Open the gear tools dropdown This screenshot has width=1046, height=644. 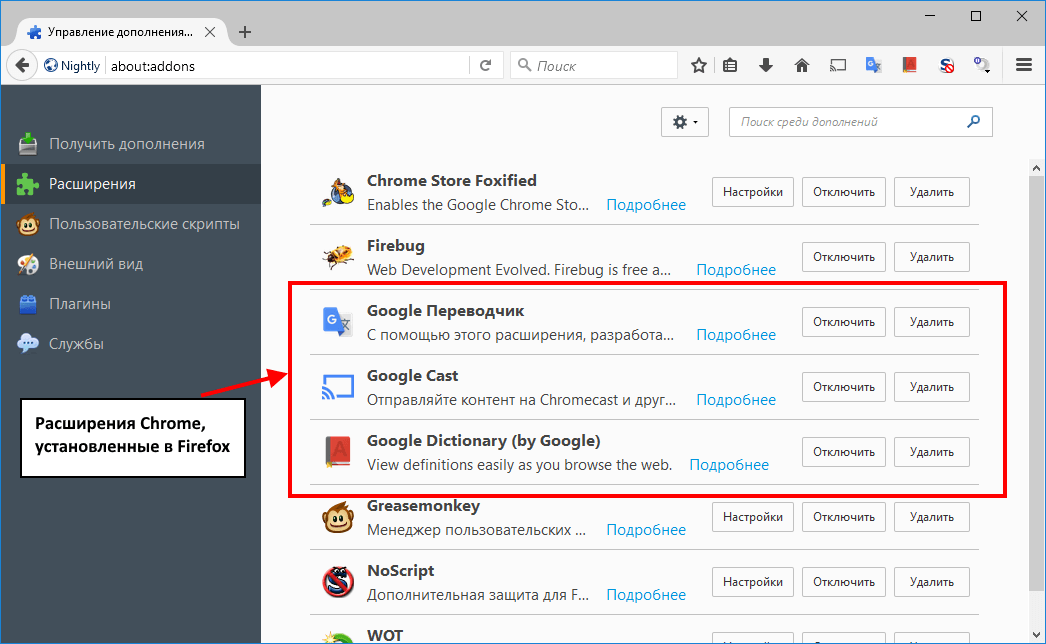(684, 121)
